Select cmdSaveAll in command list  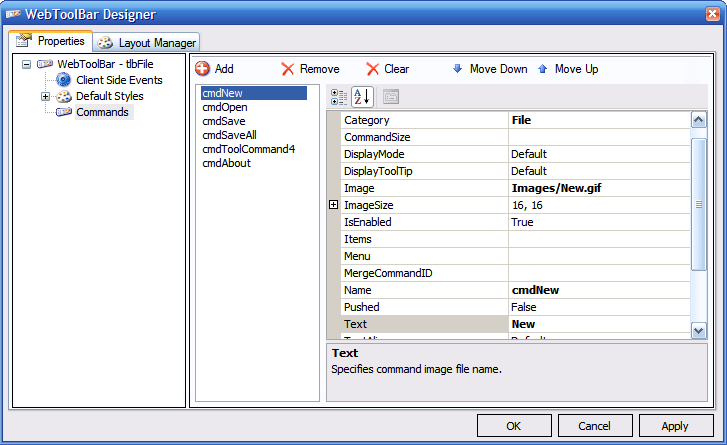pyautogui.click(x=230, y=135)
